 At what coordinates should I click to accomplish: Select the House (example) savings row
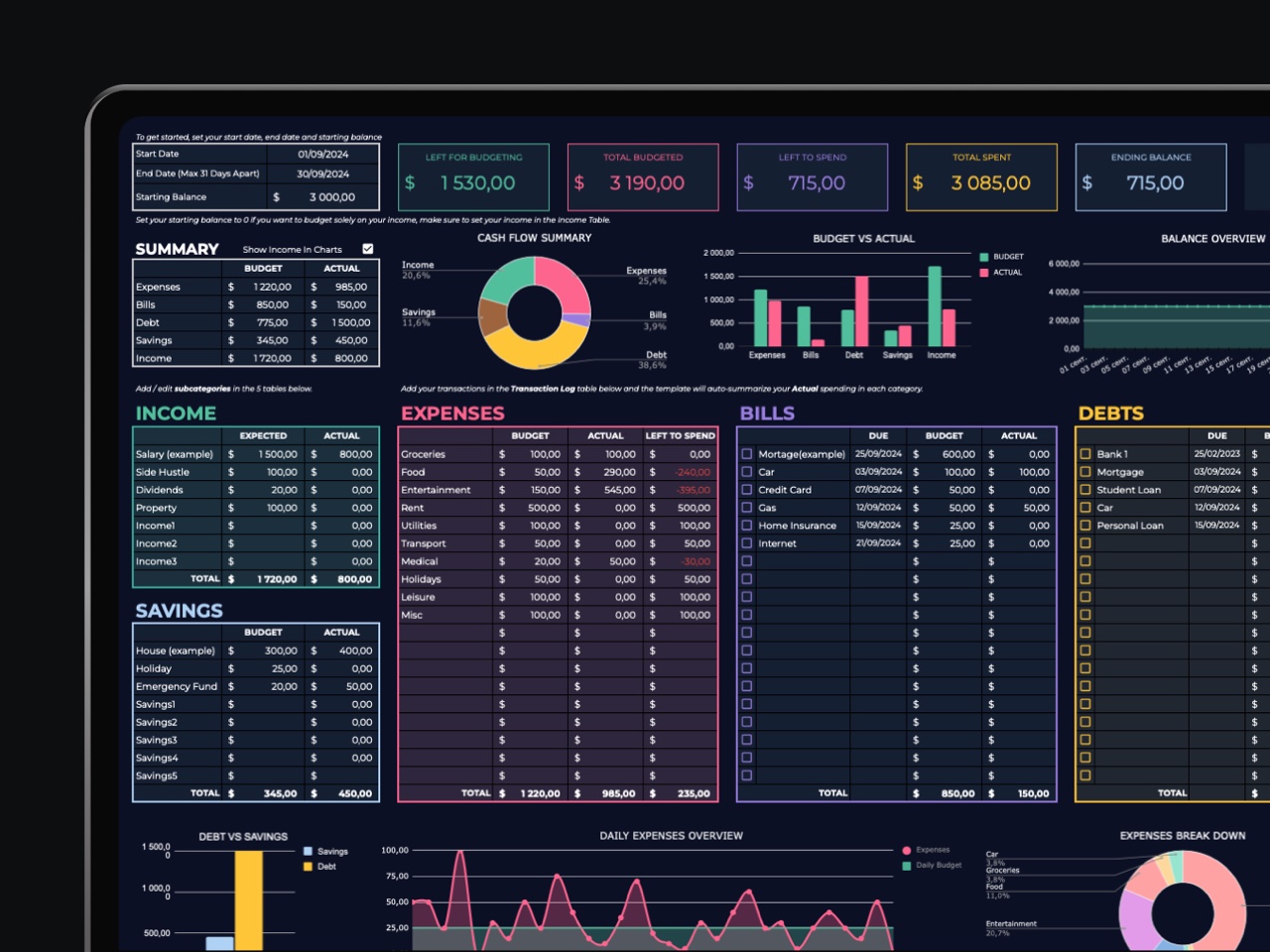[256, 651]
